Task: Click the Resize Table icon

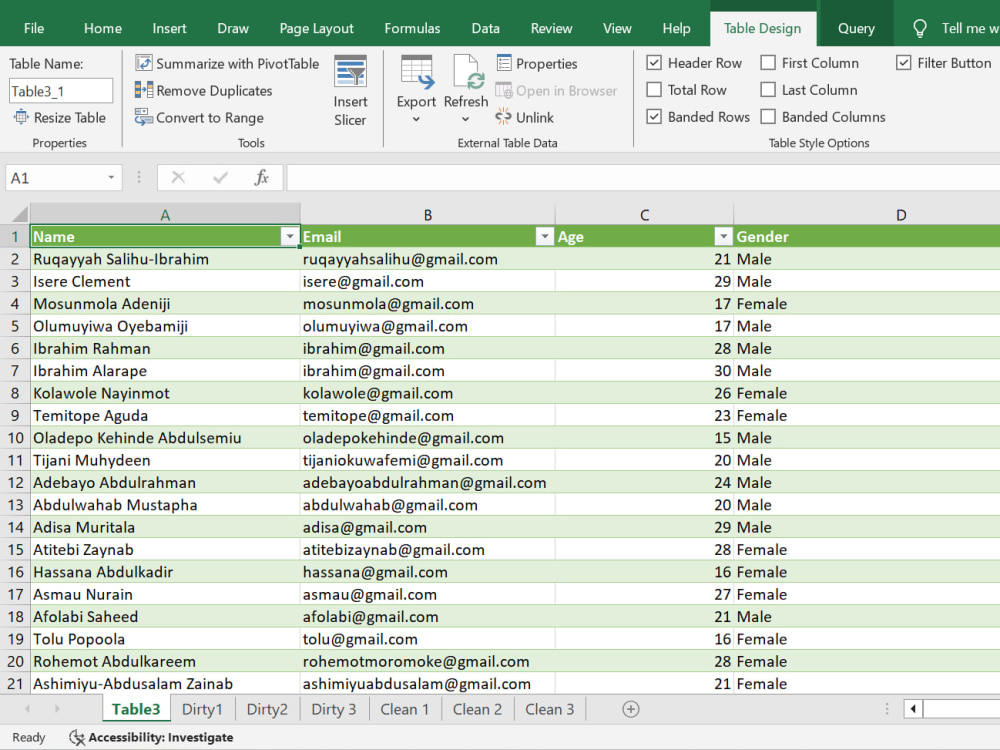Action: coord(21,117)
